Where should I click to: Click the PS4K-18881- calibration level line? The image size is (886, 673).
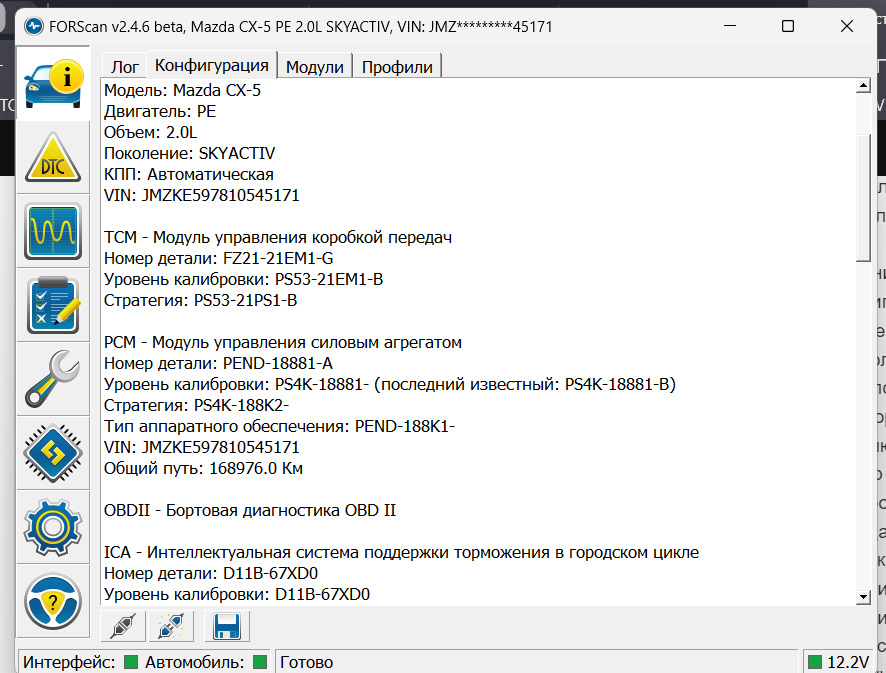(390, 384)
